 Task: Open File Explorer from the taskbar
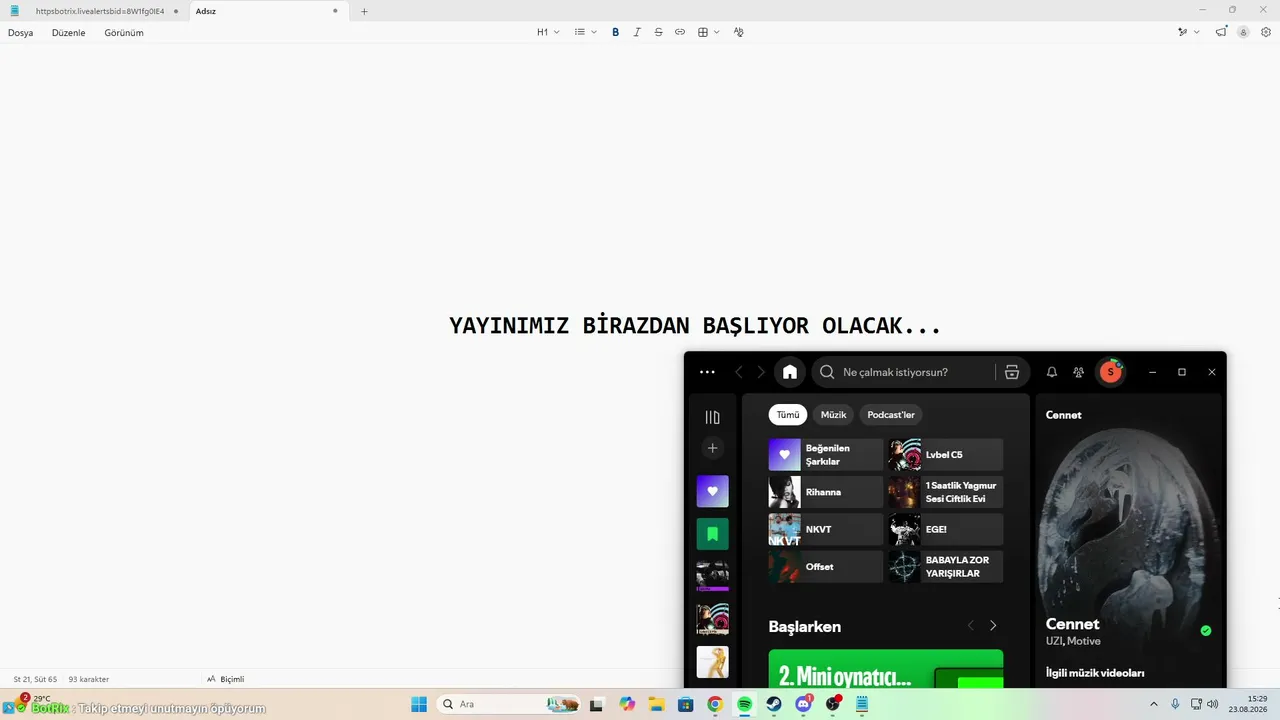pos(656,704)
